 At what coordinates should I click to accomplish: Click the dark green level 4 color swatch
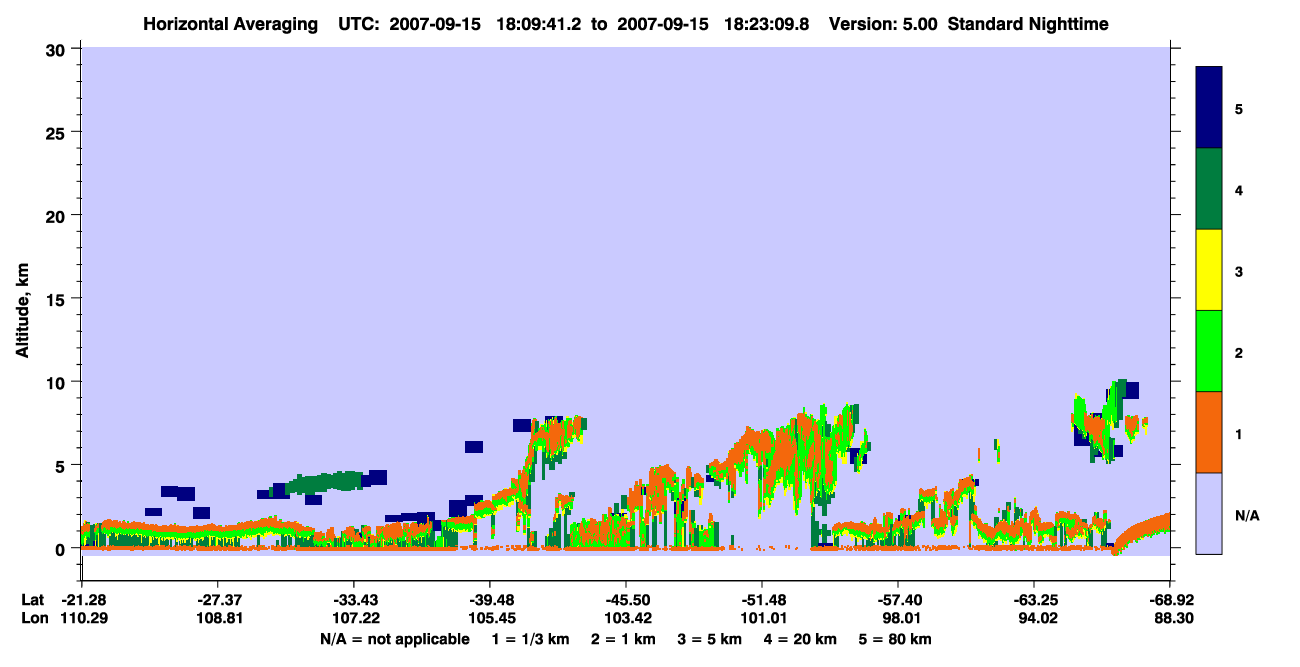1209,189
